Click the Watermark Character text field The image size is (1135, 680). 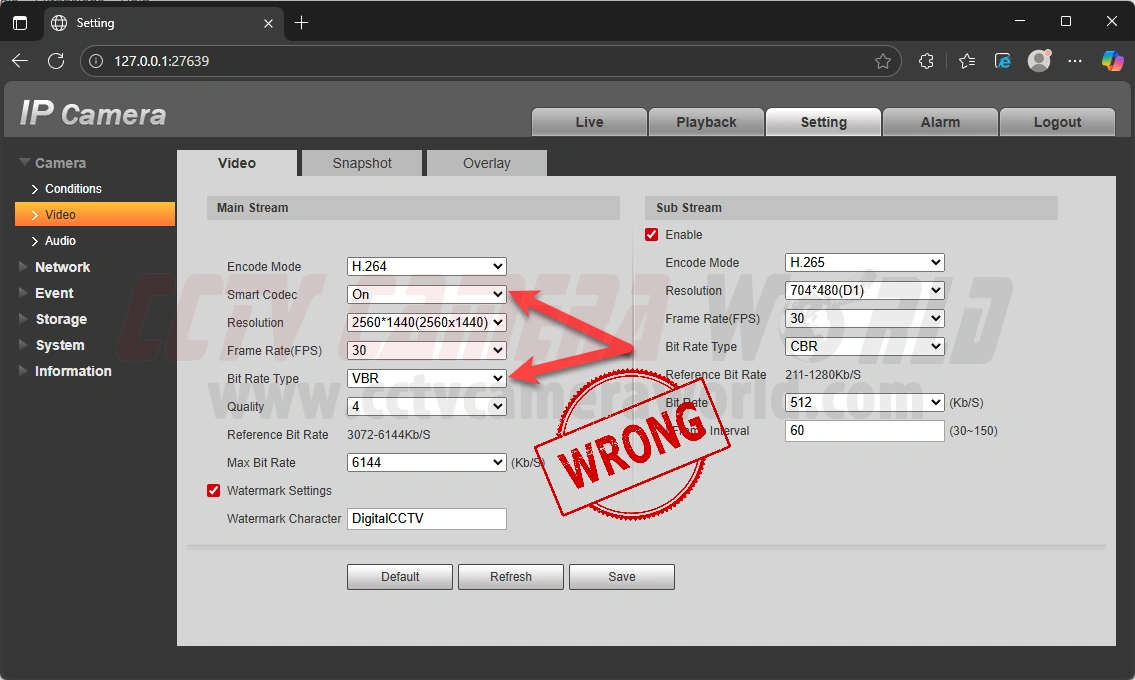426,519
